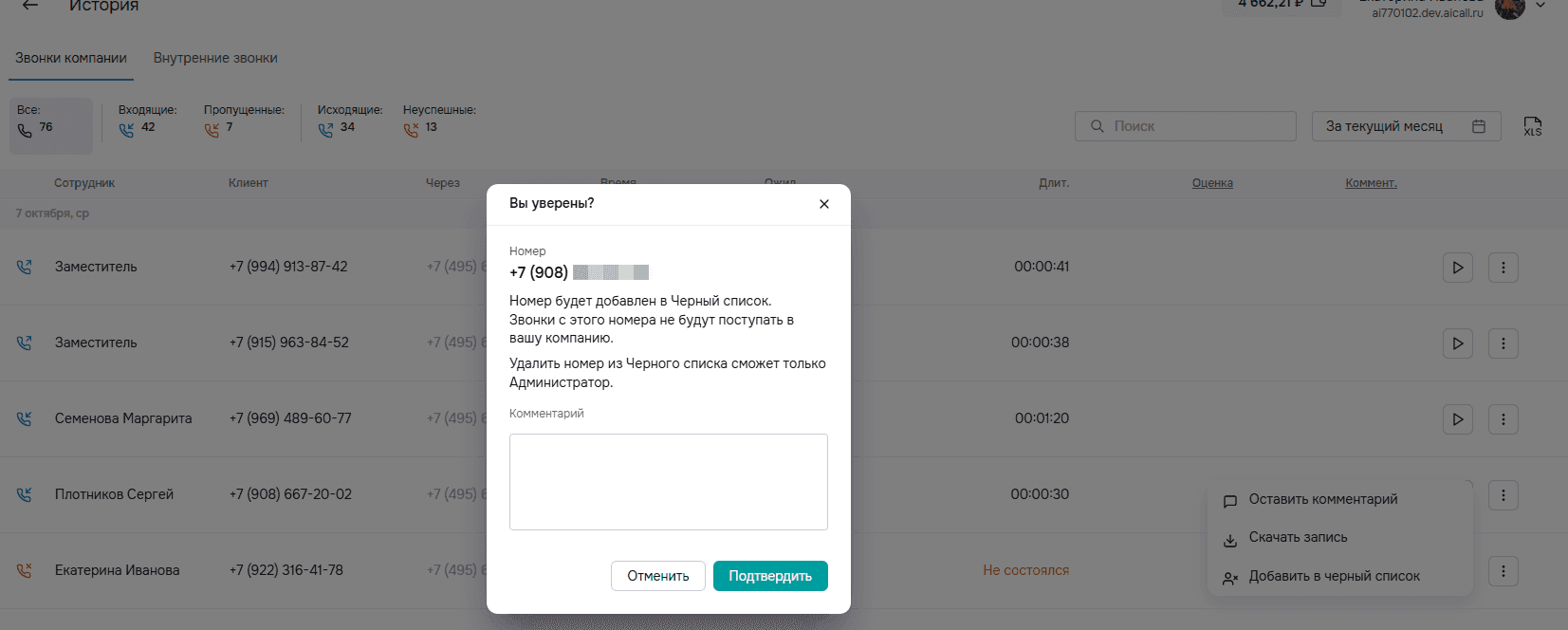
Task: Click the Поиск search field
Action: click(x=1186, y=126)
